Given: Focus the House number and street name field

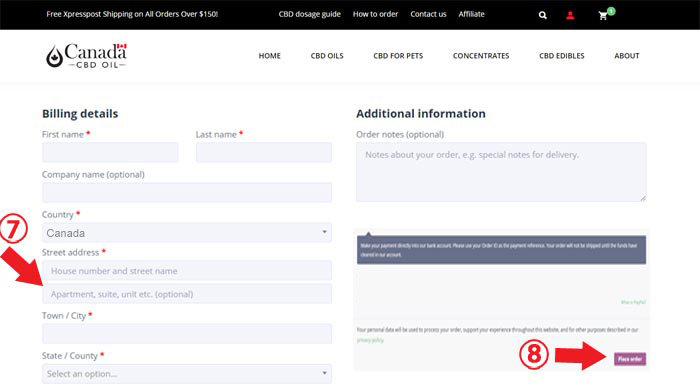Looking at the screenshot, I should click(x=187, y=270).
